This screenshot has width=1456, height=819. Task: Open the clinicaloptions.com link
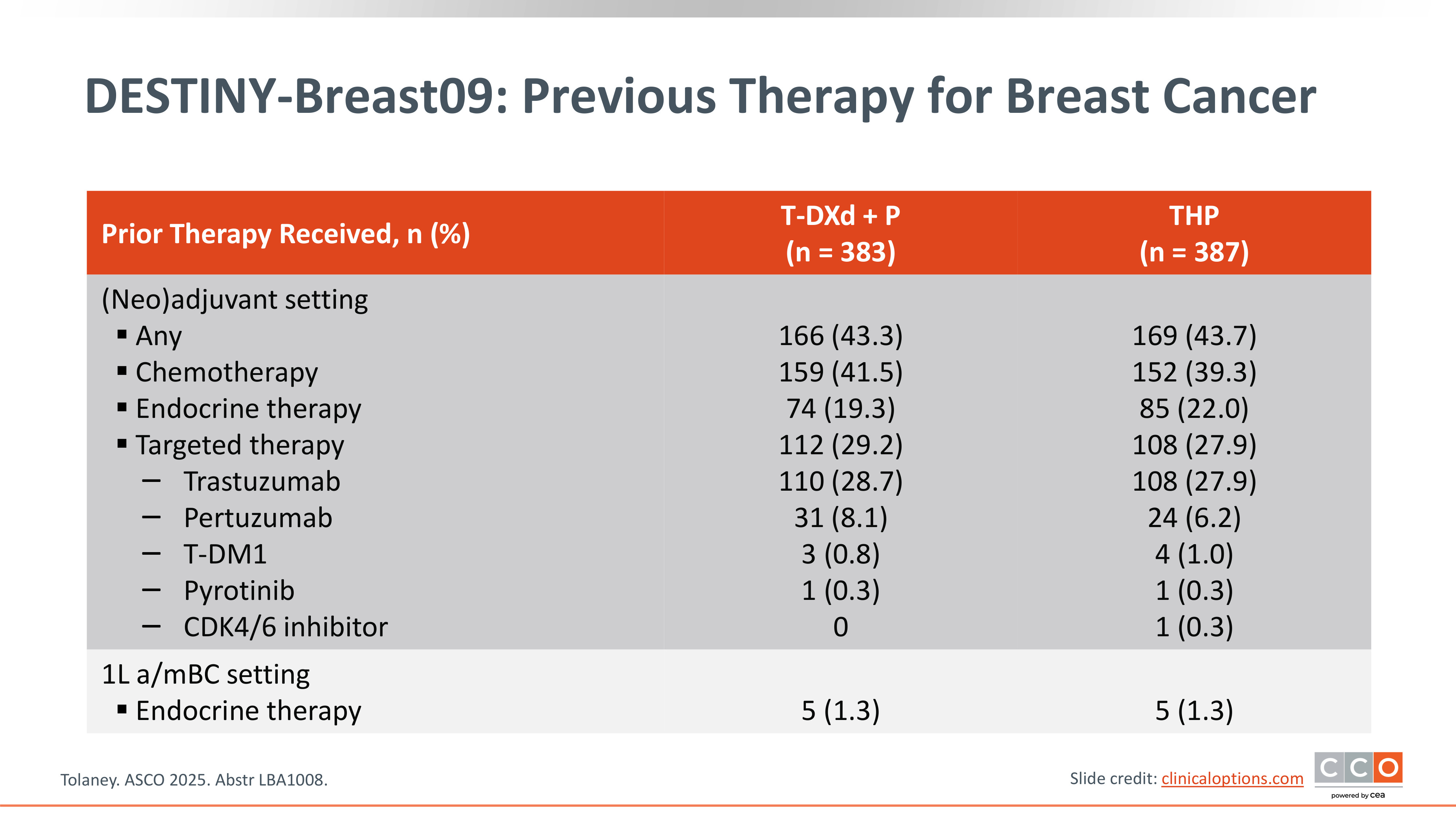[x=1232, y=779]
